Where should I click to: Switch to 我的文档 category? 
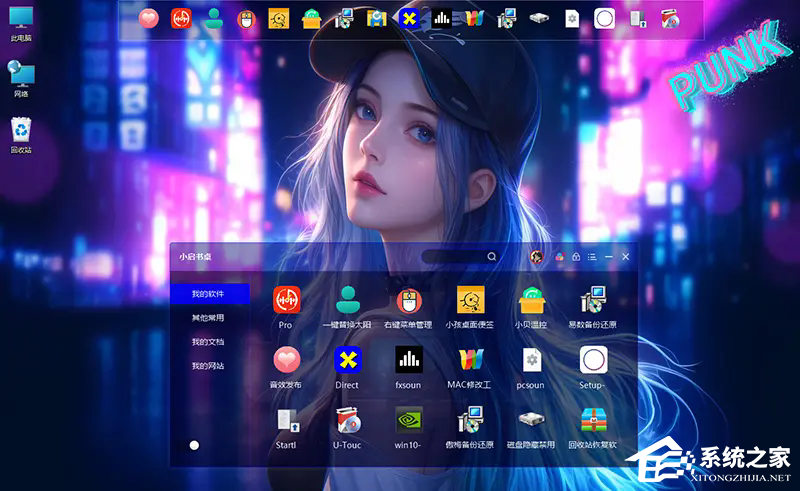point(210,341)
